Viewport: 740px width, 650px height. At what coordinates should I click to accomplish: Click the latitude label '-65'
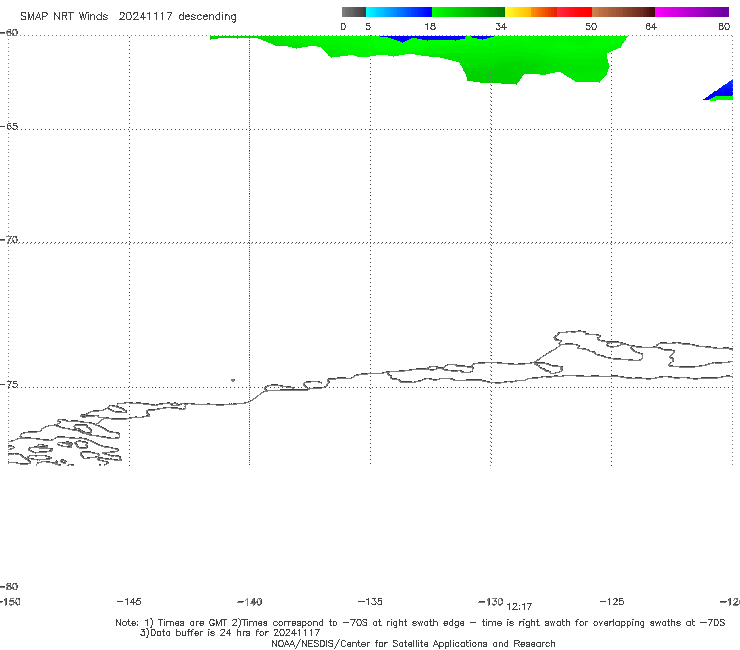pos(9,127)
